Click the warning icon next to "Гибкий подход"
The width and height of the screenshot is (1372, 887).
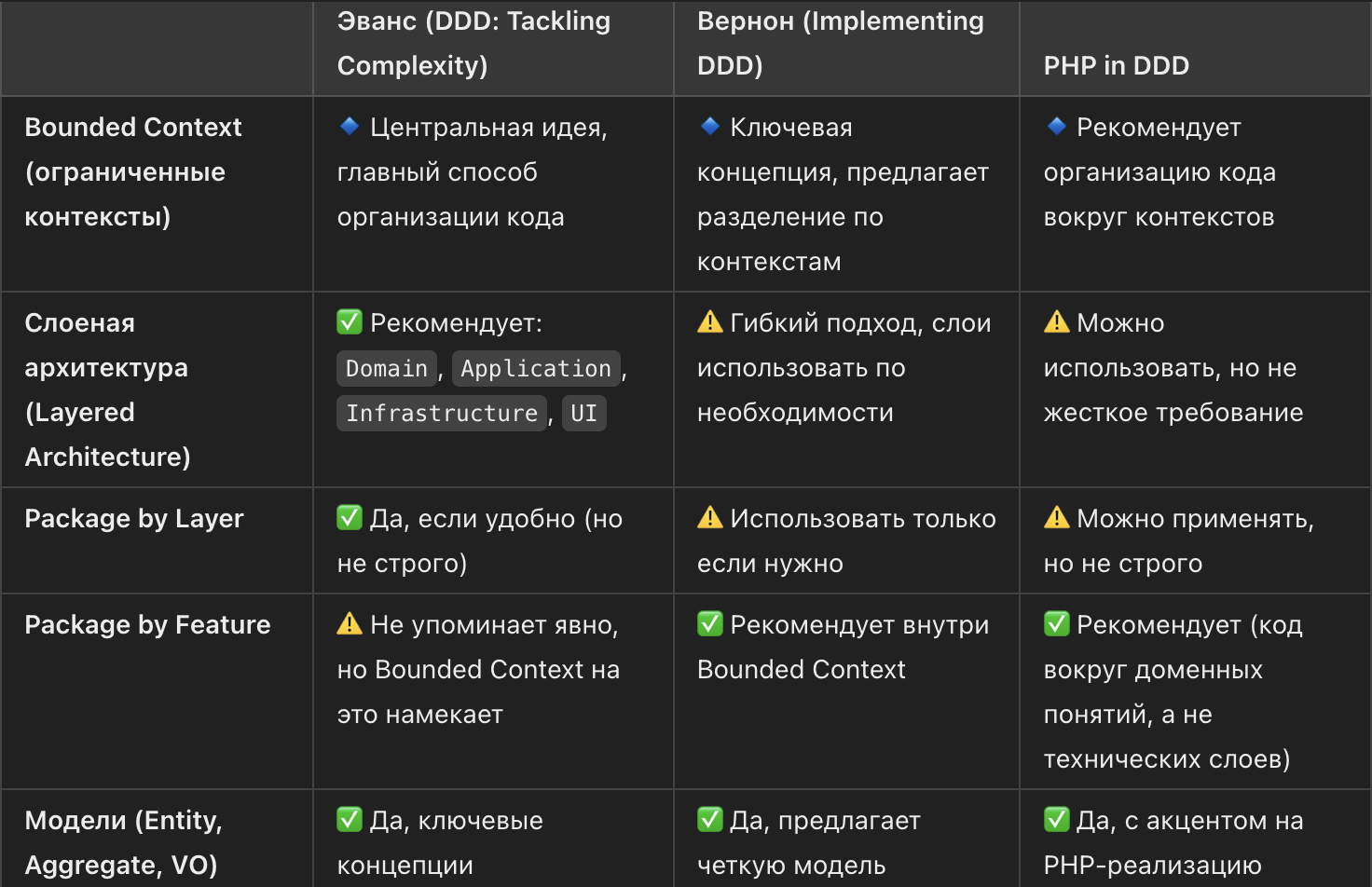point(710,322)
